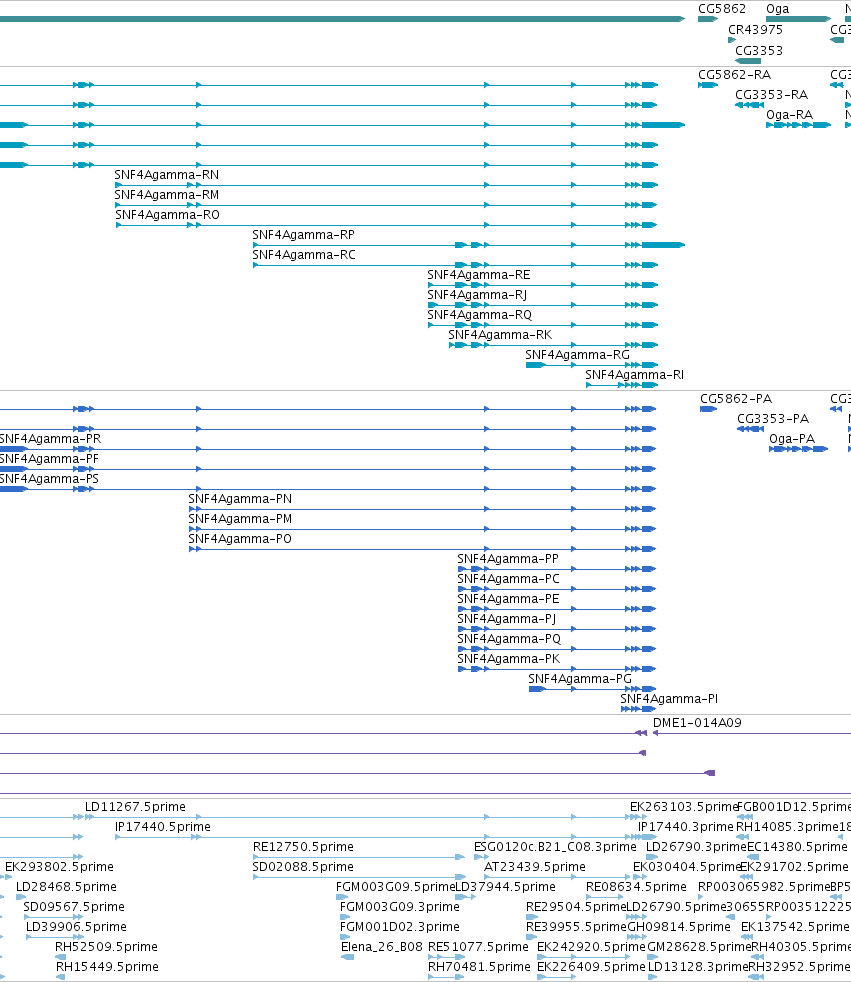Select SNF4Agamma-PK protein label
Screen dimensions: 851x982
[x=508, y=659]
